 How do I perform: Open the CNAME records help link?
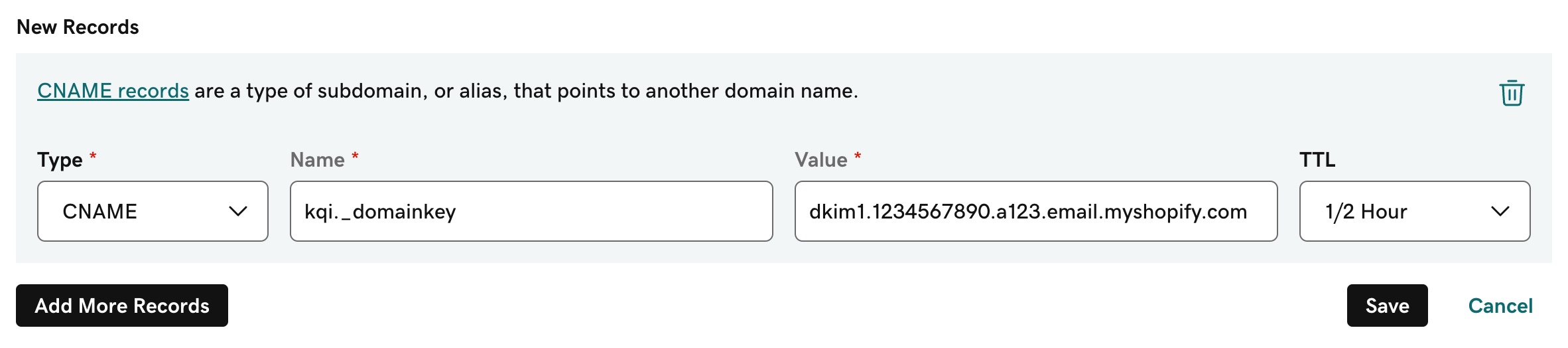[113, 91]
